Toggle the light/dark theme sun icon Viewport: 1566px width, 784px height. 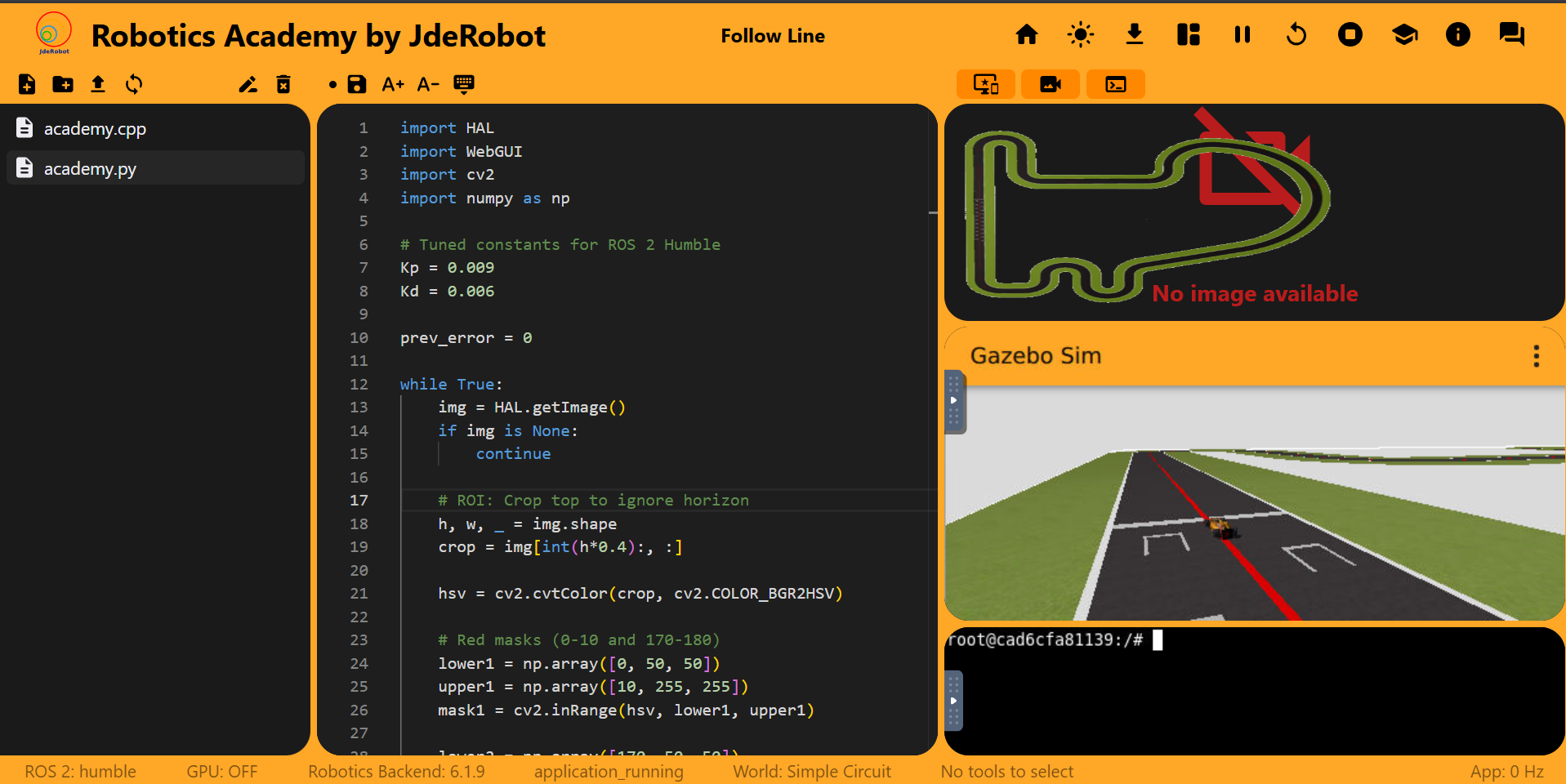pos(1081,34)
